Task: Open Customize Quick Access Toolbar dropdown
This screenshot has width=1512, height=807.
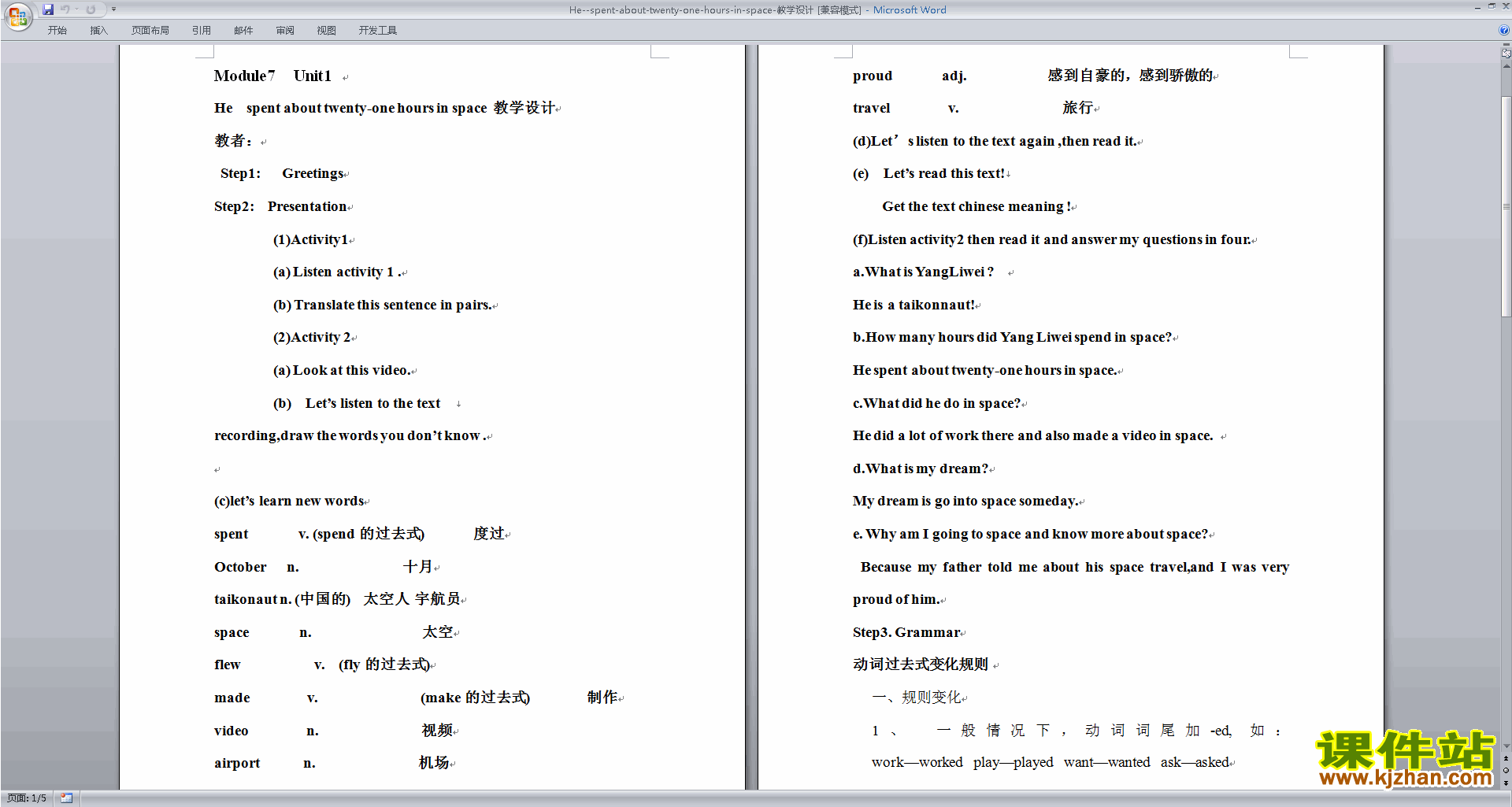Action: click(x=113, y=9)
